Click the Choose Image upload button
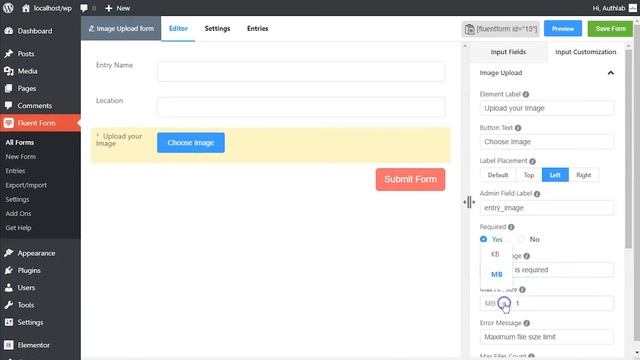 coord(191,143)
